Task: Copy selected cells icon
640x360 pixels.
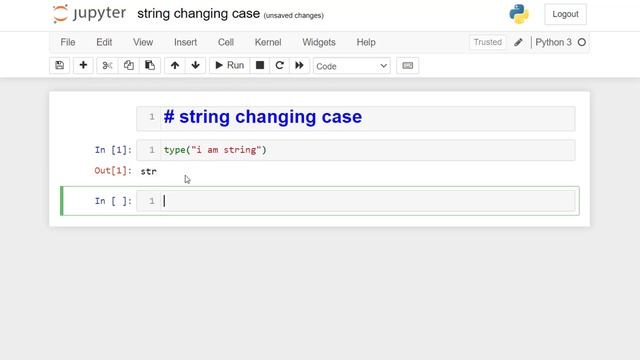Action: point(129,65)
